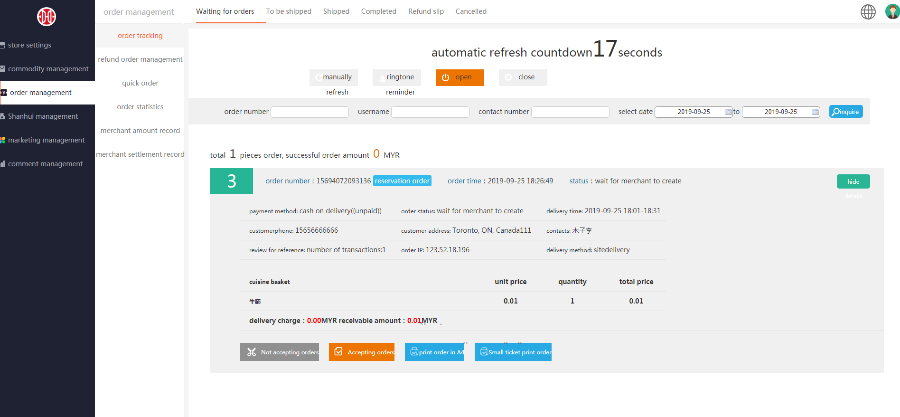Click the Accepting orders button

tap(361, 352)
